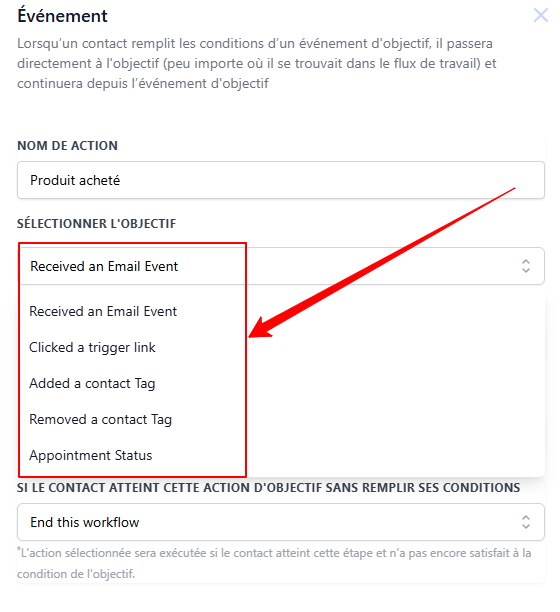Click the NOM DE ACTION label
Screen dimensions: 560x612
point(67,146)
